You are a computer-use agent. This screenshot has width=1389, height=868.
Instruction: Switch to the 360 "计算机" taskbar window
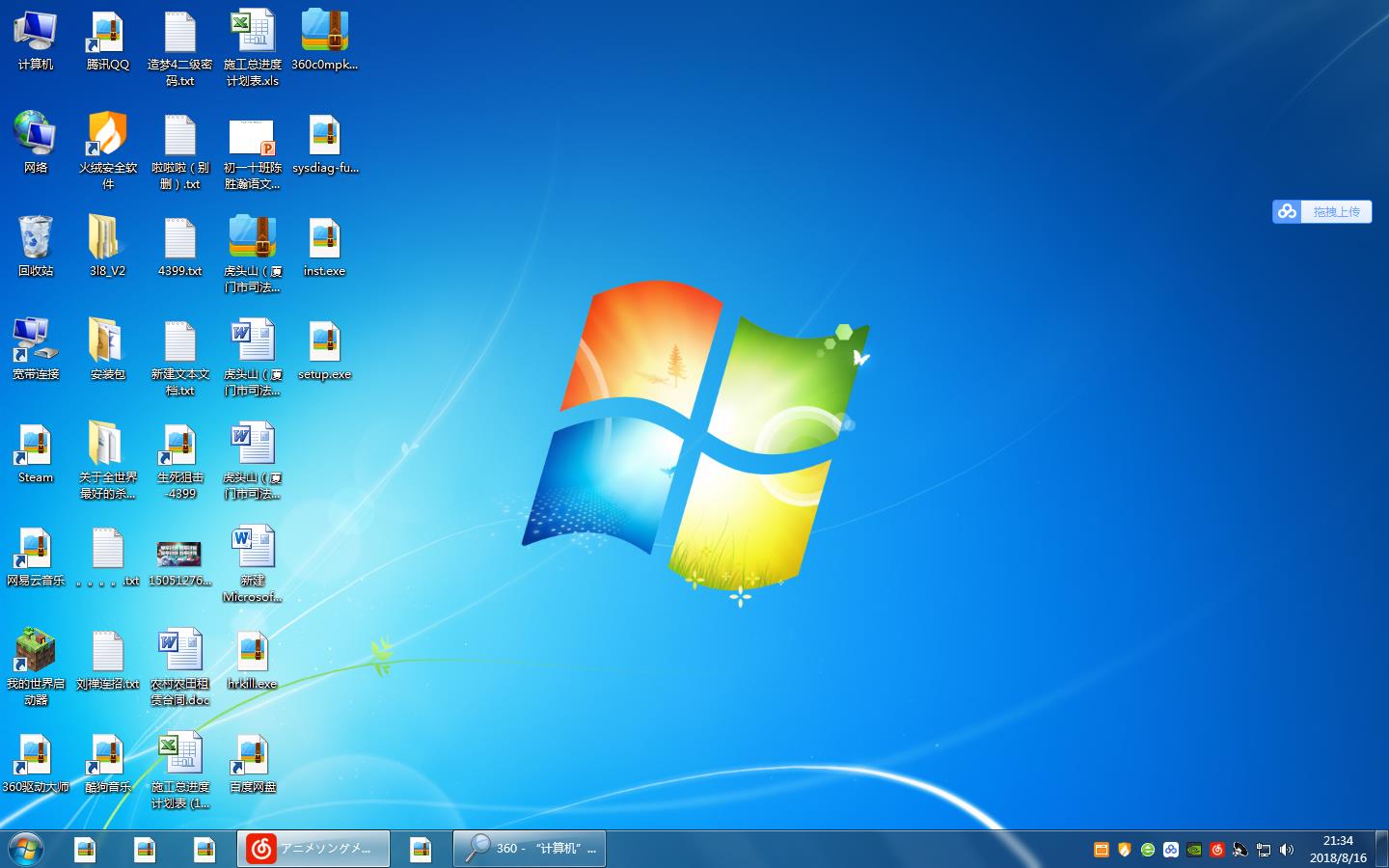click(x=530, y=849)
